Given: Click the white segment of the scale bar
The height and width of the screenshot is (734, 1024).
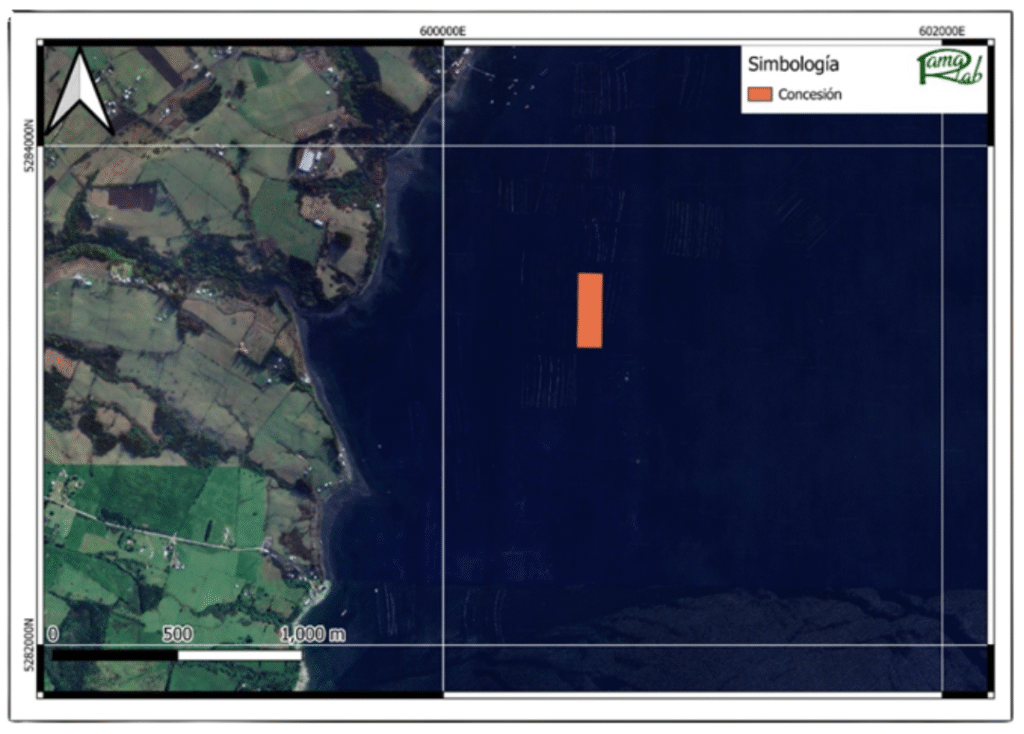Looking at the screenshot, I should 239,655.
